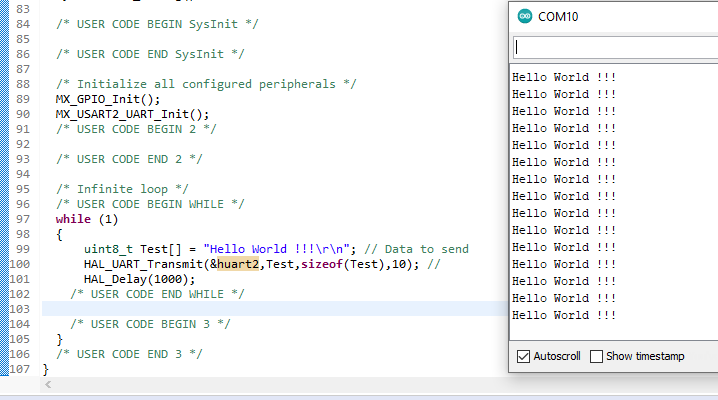Click the COM10 window title text
The height and width of the screenshot is (400, 718).
tap(558, 16)
